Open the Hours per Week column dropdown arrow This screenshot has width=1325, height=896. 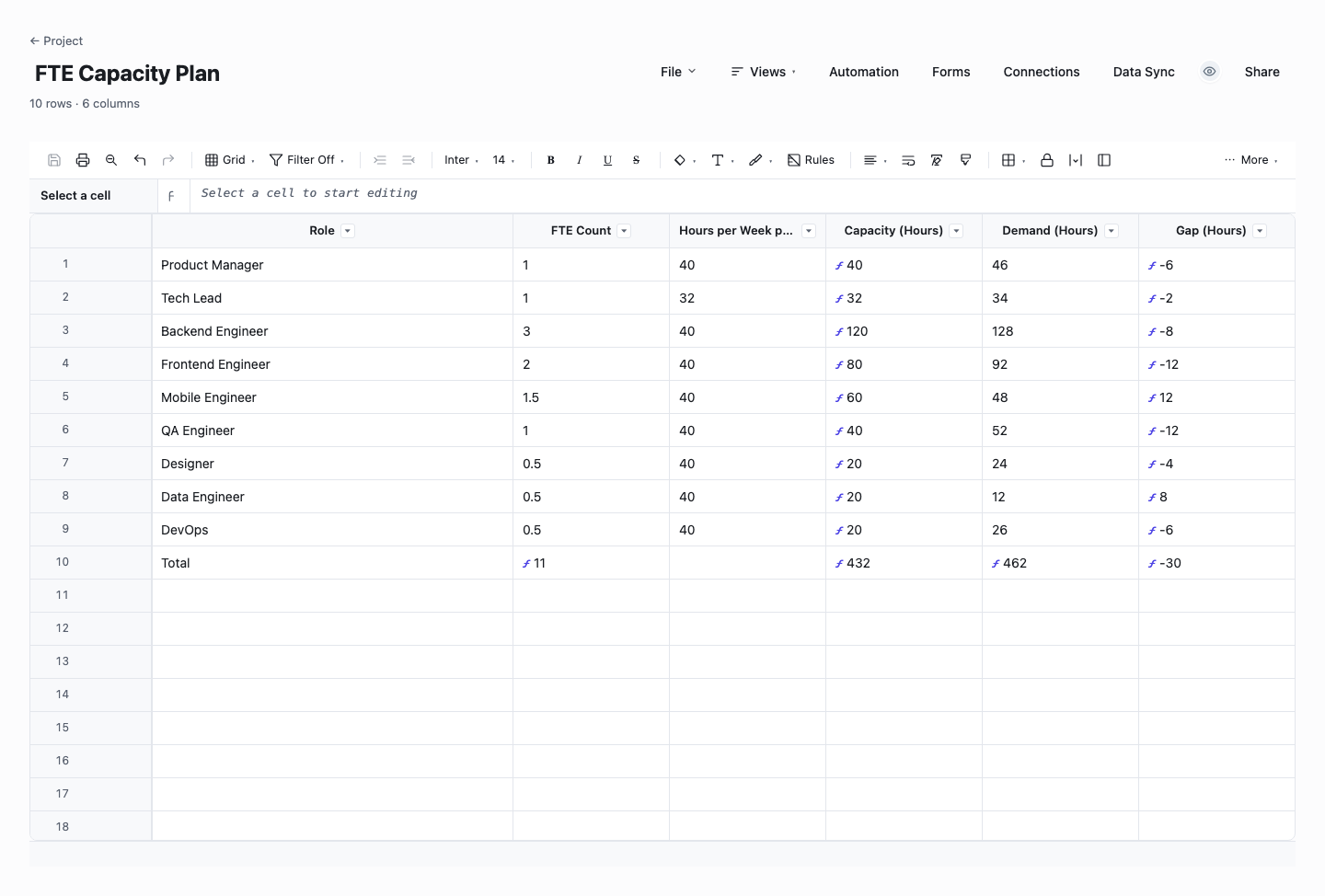click(809, 231)
